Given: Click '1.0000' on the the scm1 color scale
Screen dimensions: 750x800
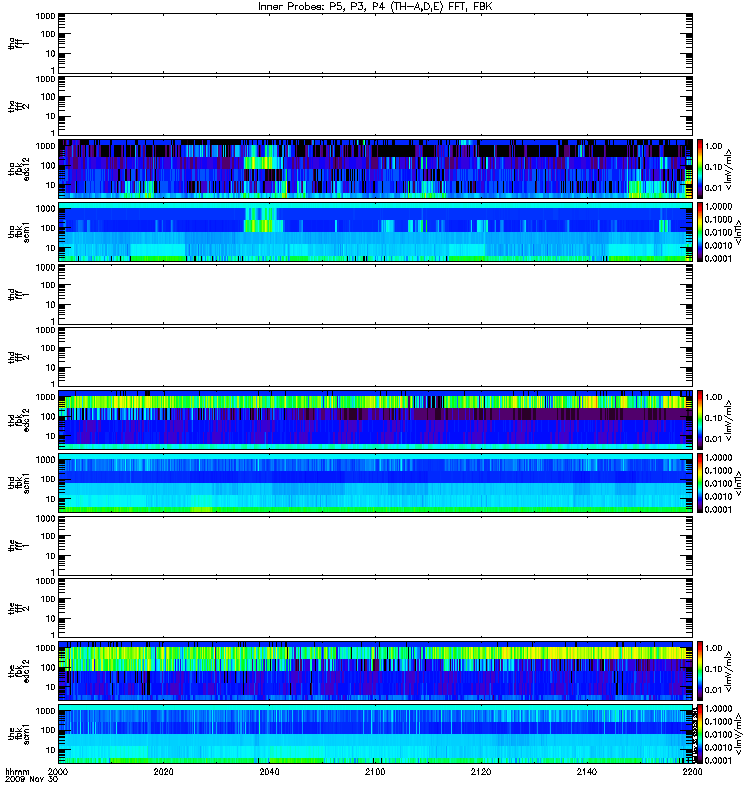Looking at the screenshot, I should 718,709.
